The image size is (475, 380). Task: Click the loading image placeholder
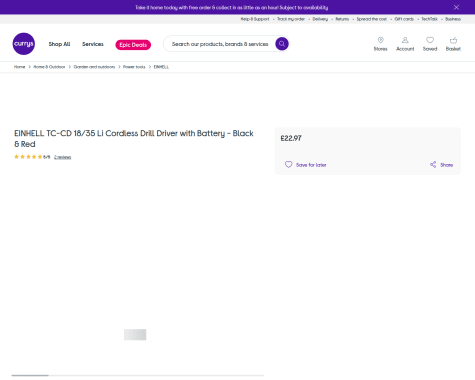tap(135, 335)
